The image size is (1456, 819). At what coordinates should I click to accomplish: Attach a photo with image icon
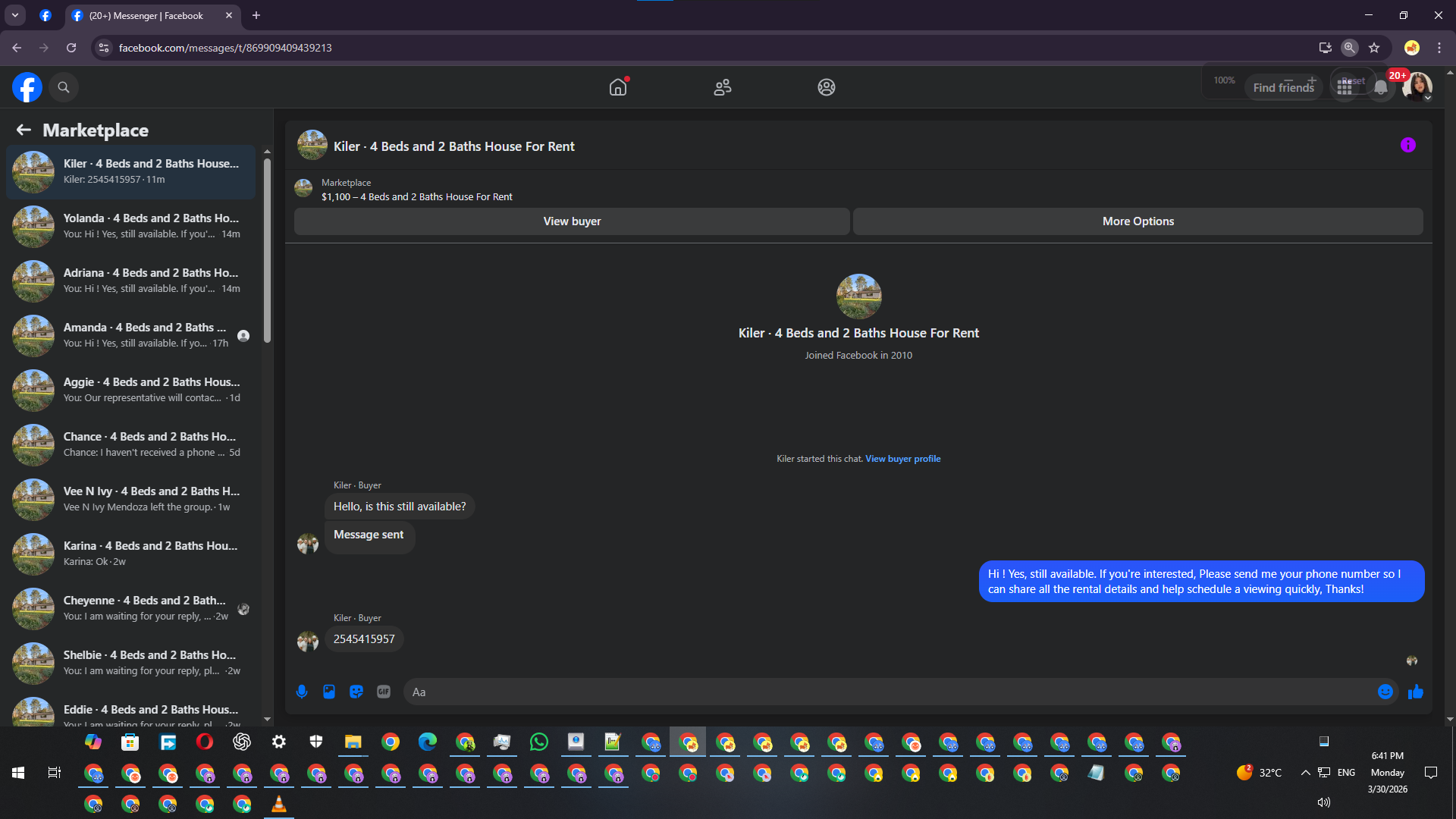[329, 692]
